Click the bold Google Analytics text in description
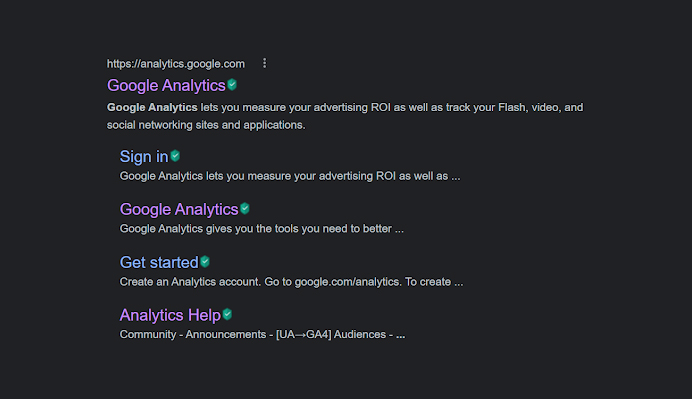692x399 pixels. (152, 107)
